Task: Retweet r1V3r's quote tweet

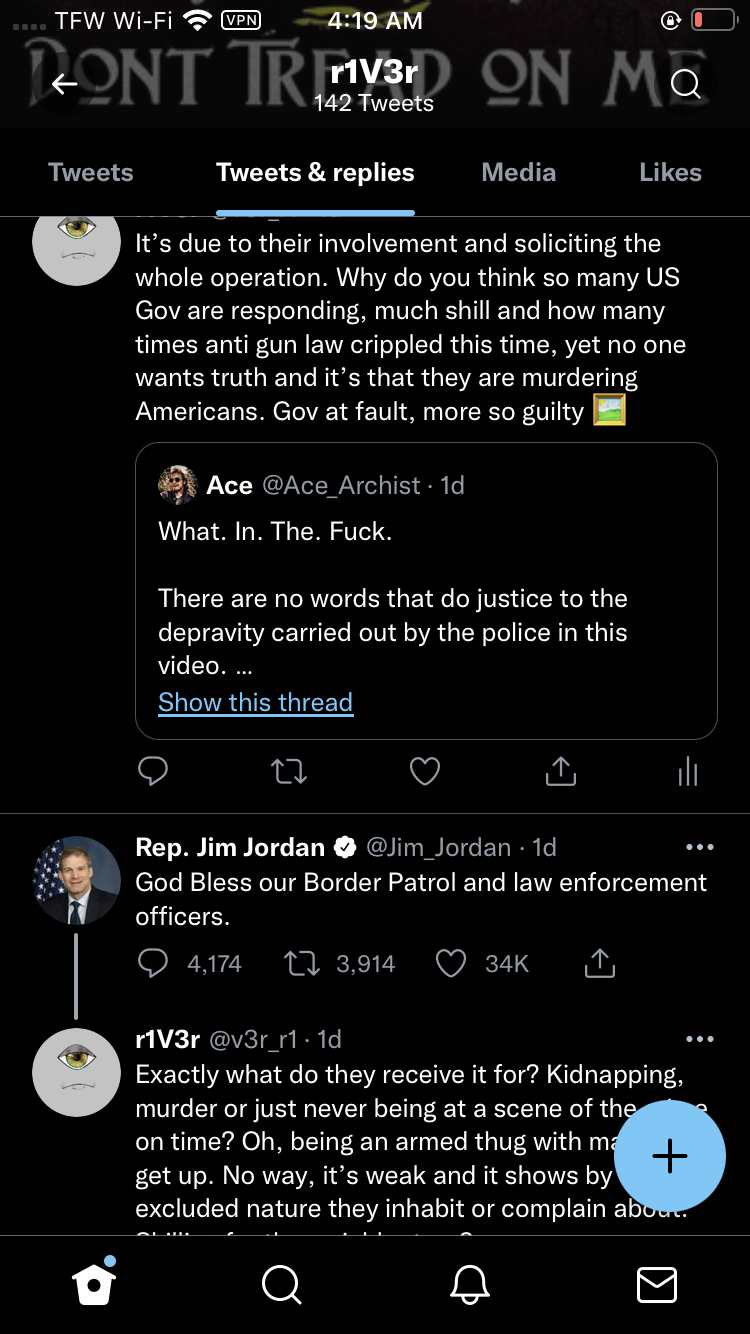Action: tap(289, 771)
